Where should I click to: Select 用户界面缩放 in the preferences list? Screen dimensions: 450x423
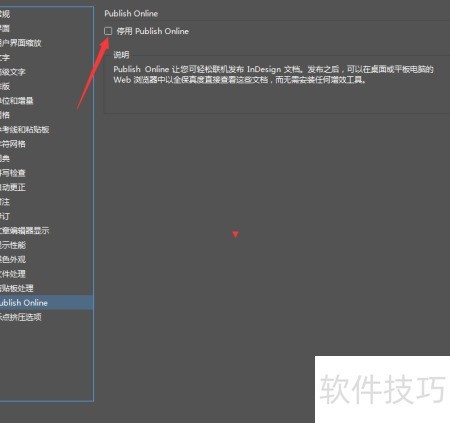coord(20,43)
